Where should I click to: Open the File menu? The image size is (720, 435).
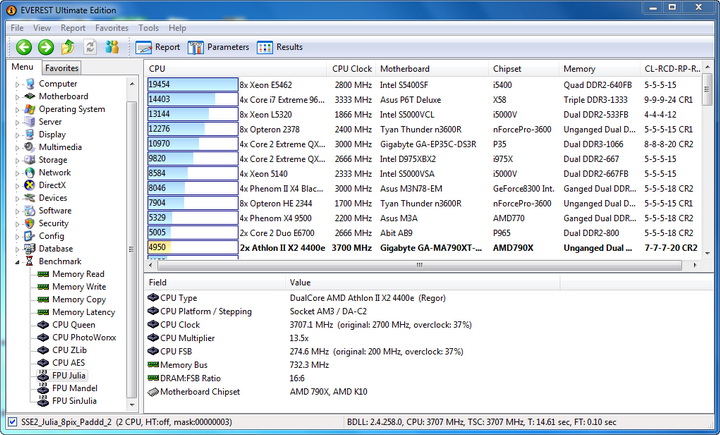(x=17, y=28)
